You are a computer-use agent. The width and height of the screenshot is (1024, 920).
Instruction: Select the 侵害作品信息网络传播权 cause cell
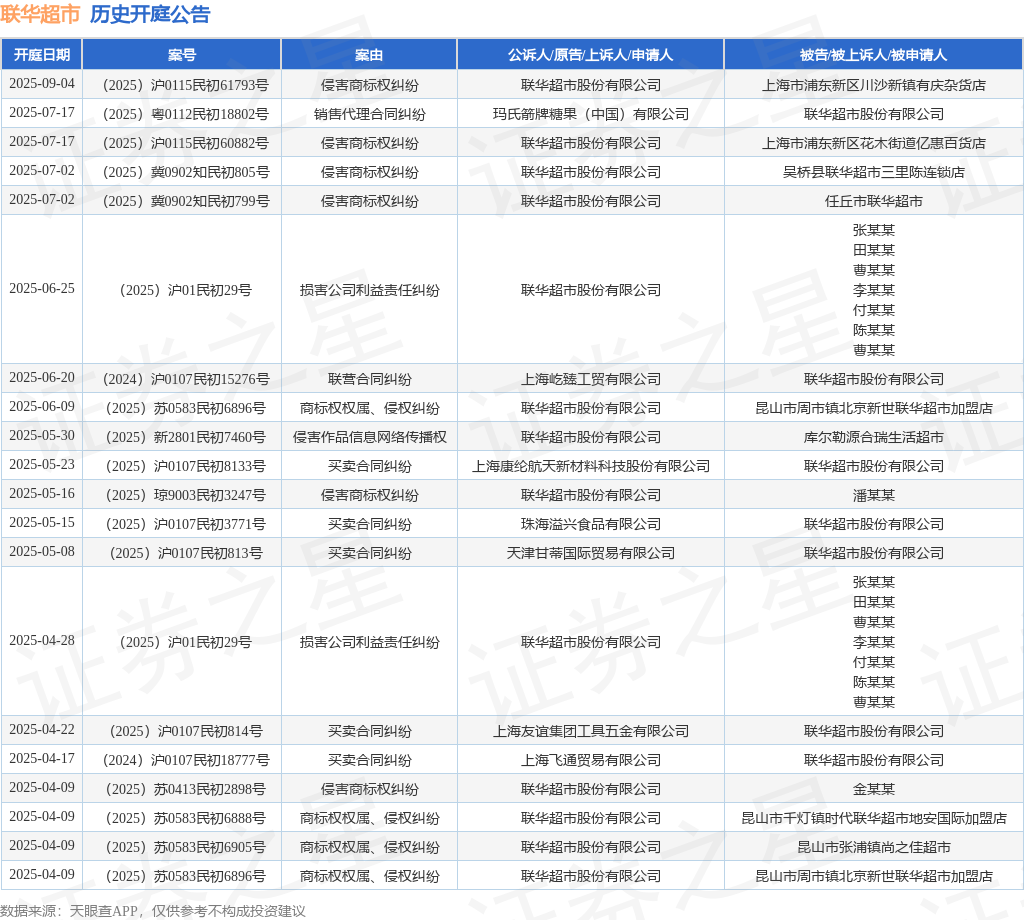pyautogui.click(x=369, y=437)
